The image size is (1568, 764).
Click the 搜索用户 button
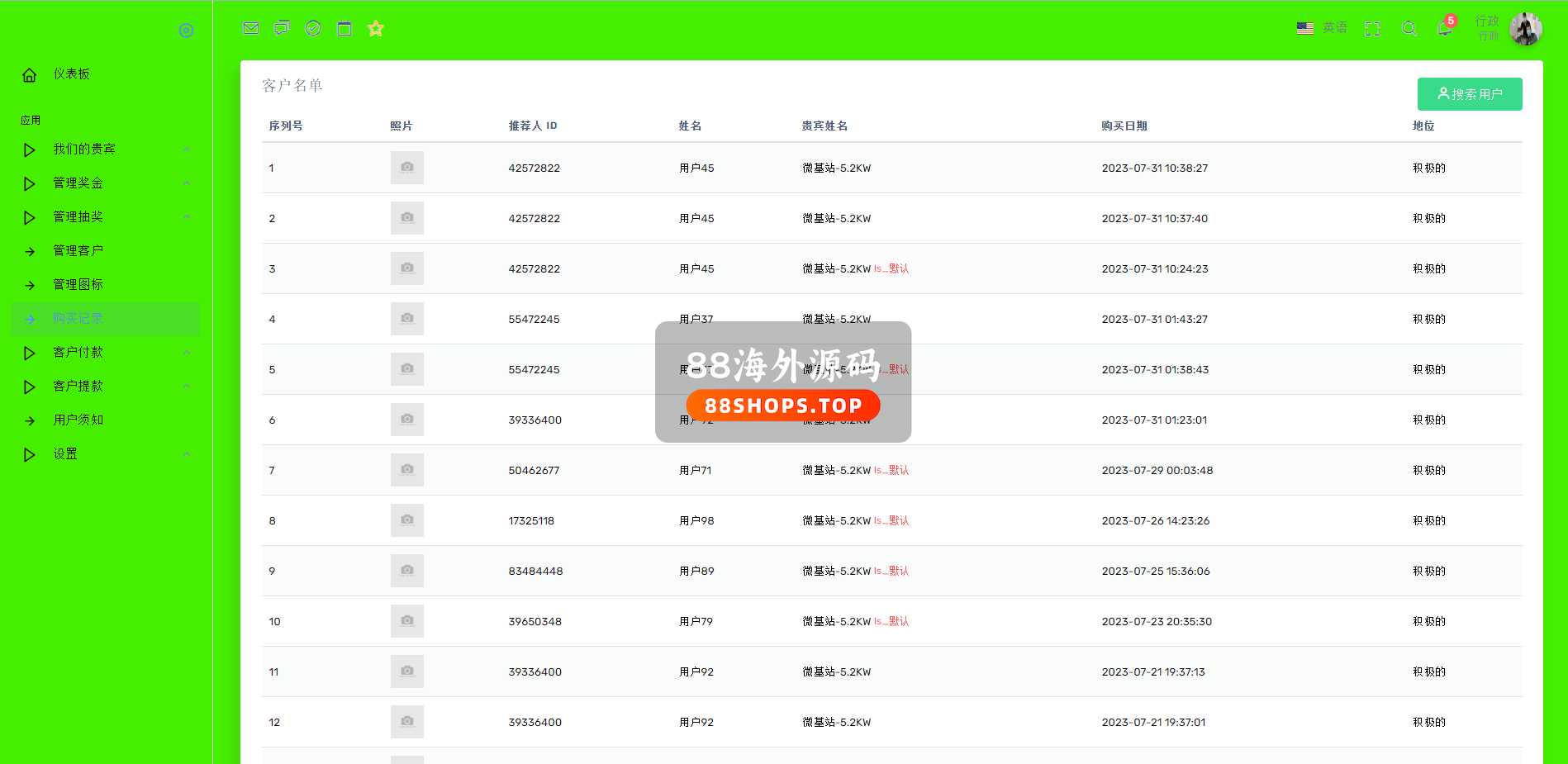(x=1469, y=94)
